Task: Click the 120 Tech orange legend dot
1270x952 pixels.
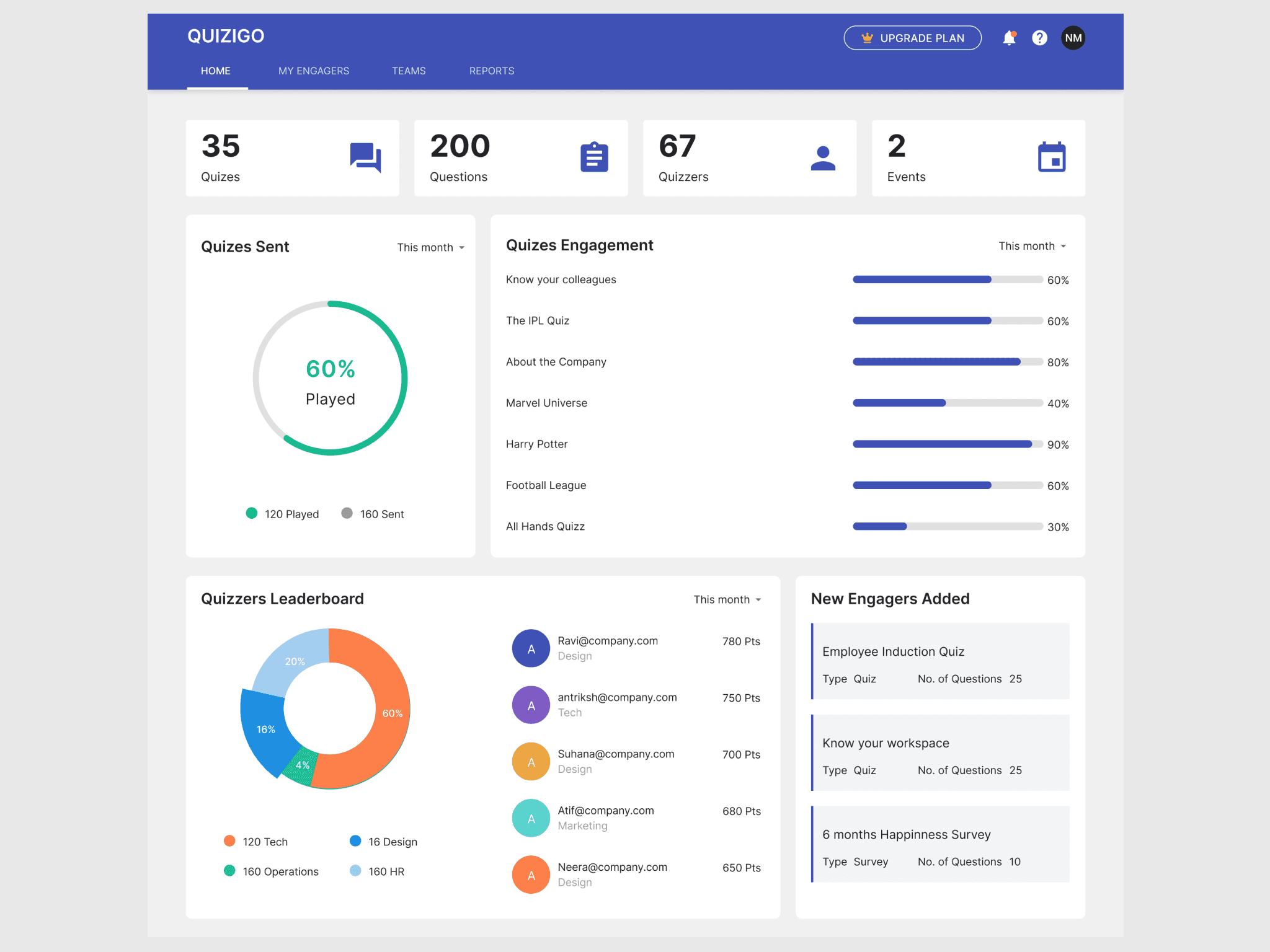Action: click(229, 841)
